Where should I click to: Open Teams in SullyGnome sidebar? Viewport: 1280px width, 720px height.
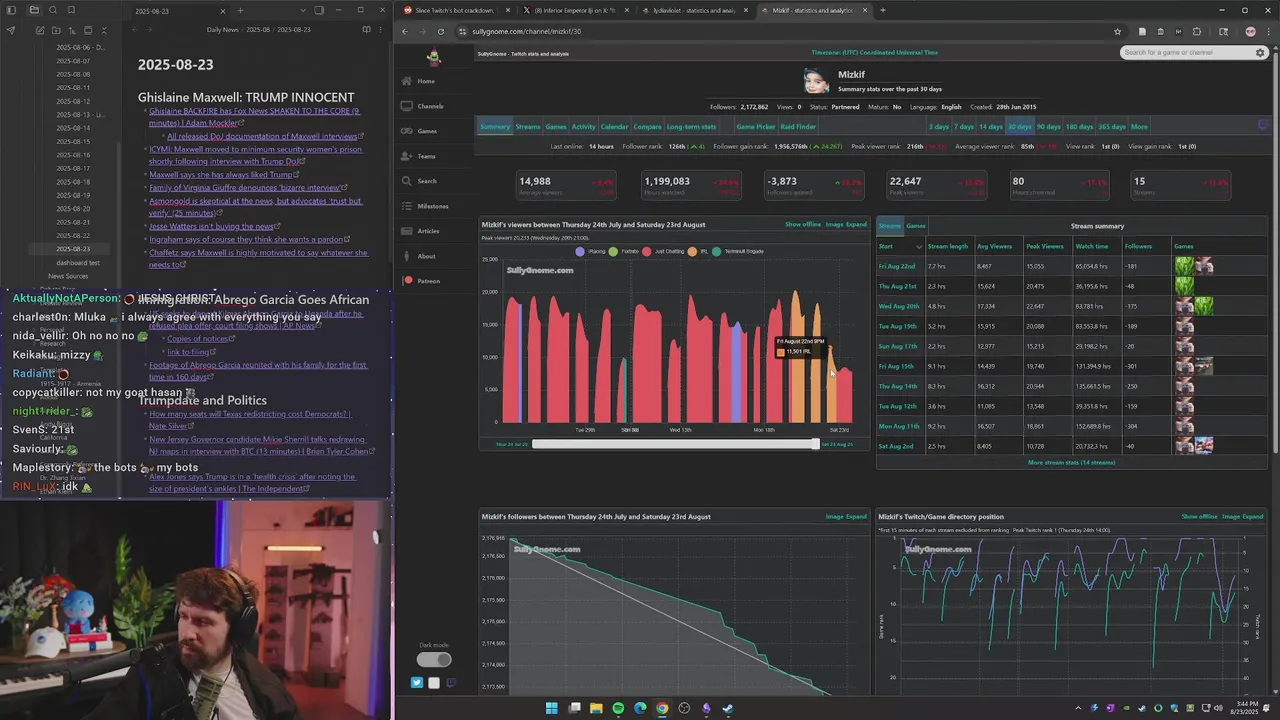(426, 156)
